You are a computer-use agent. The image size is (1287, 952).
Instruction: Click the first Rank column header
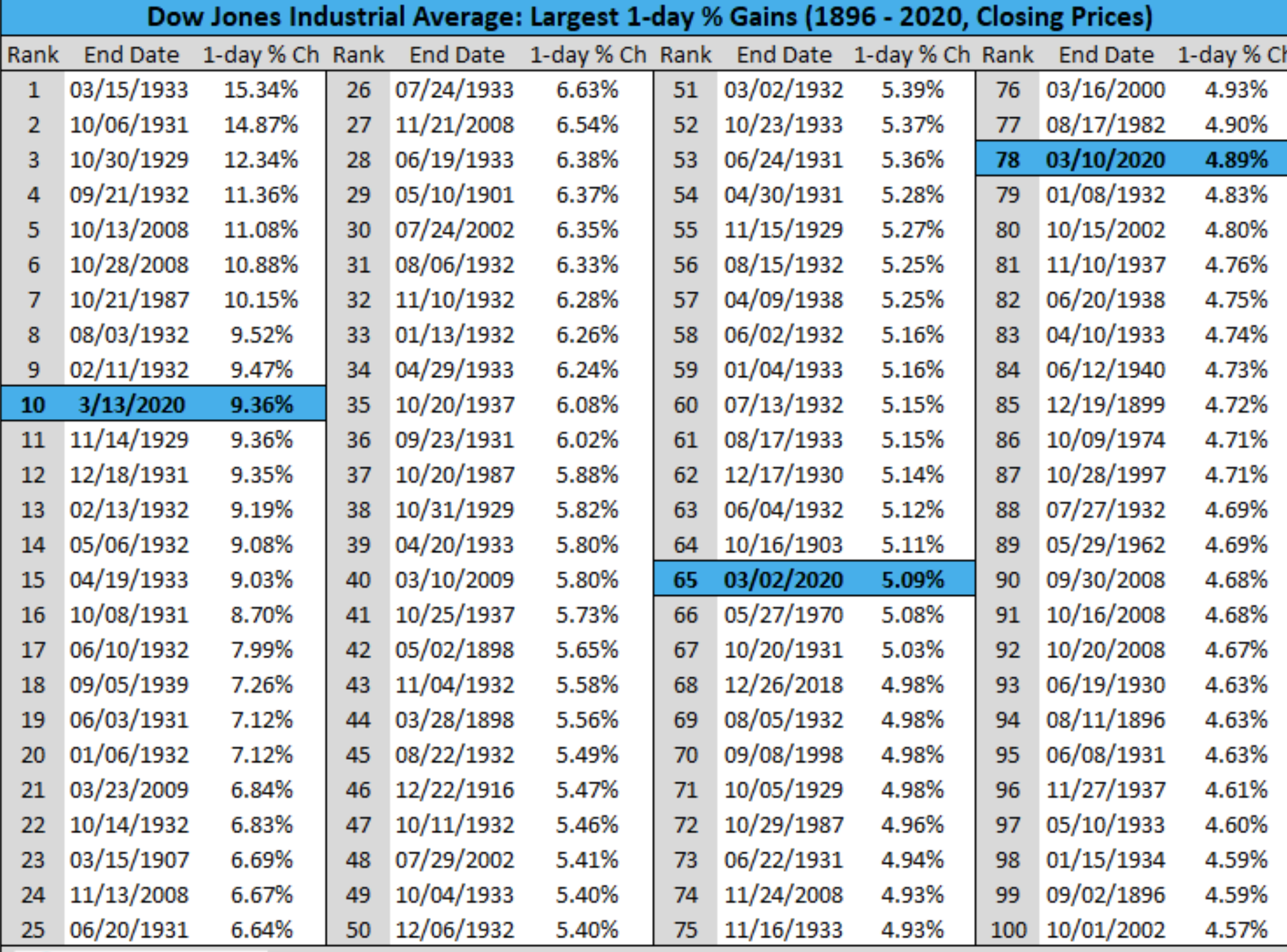coord(33,54)
